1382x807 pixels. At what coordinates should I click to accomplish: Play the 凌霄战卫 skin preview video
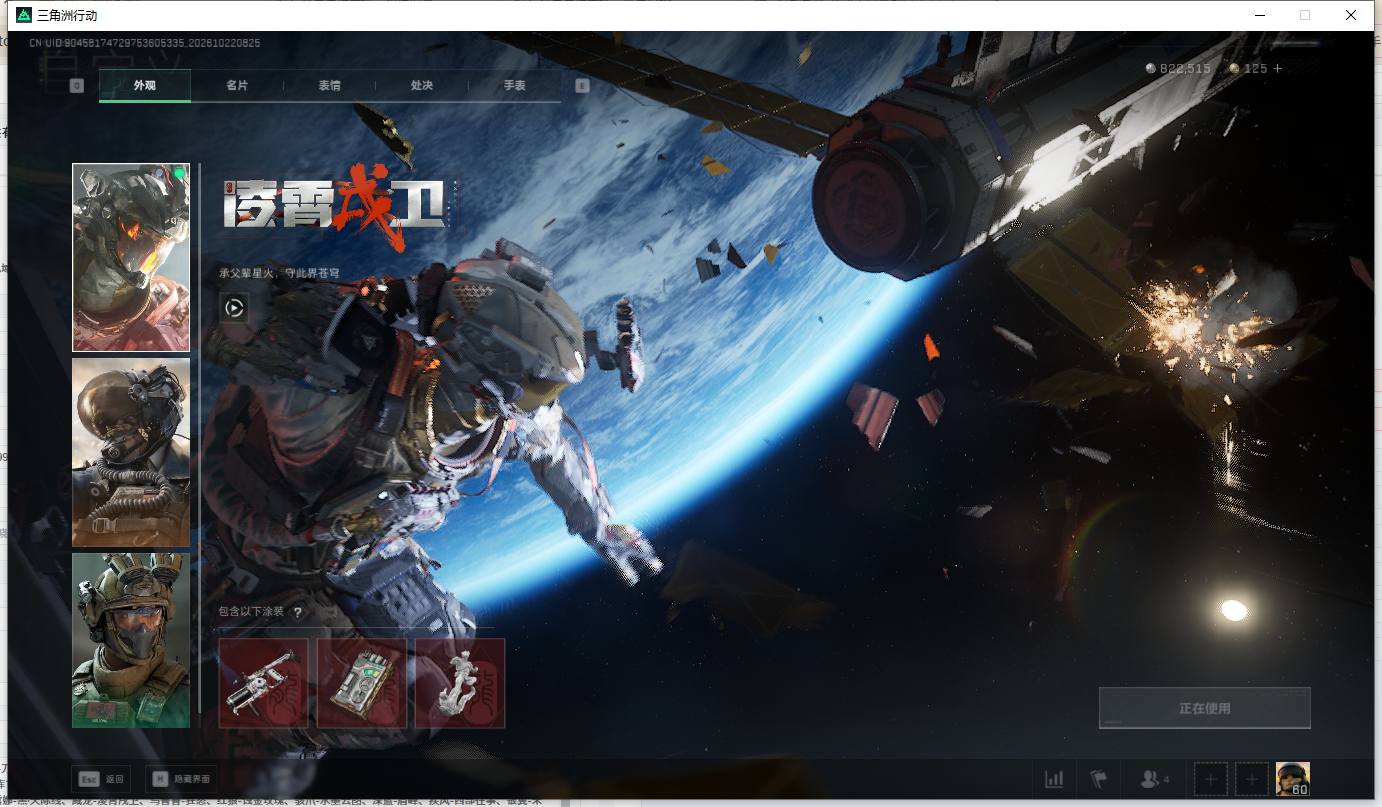234,308
